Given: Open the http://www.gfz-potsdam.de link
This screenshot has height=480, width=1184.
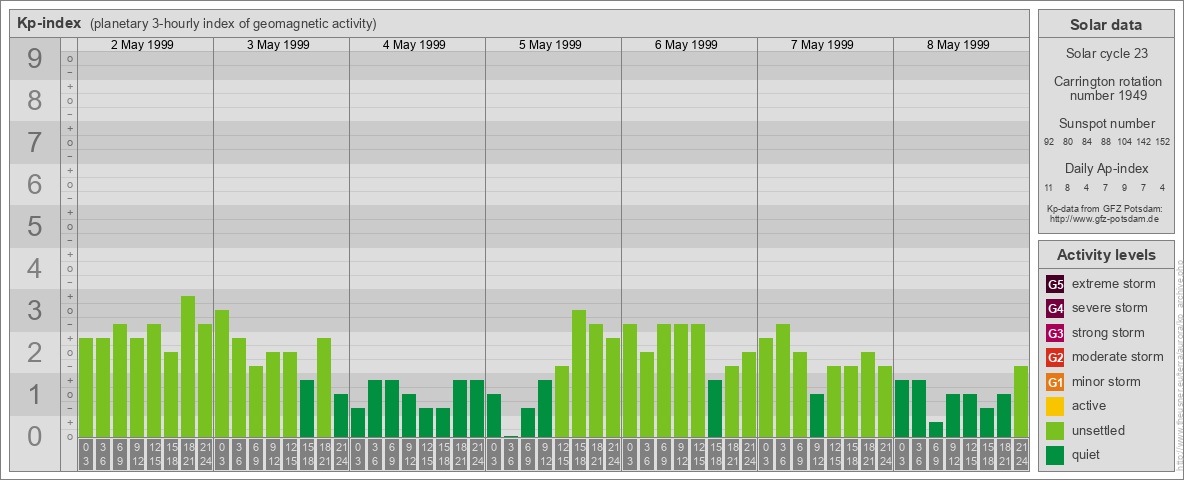Looking at the screenshot, I should [x=1105, y=218].
